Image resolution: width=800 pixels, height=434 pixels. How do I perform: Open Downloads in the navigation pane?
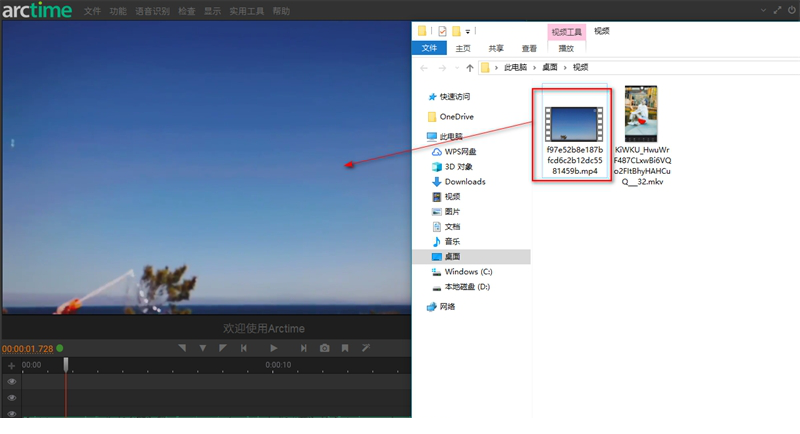(x=465, y=182)
